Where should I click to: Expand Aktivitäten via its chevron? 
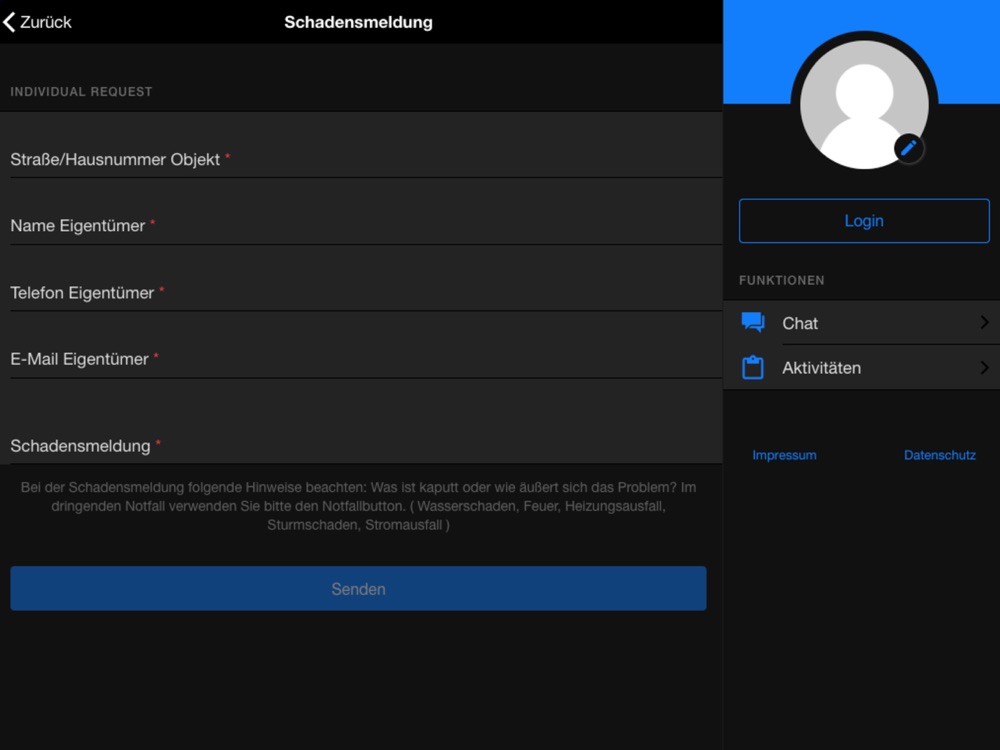(x=985, y=367)
